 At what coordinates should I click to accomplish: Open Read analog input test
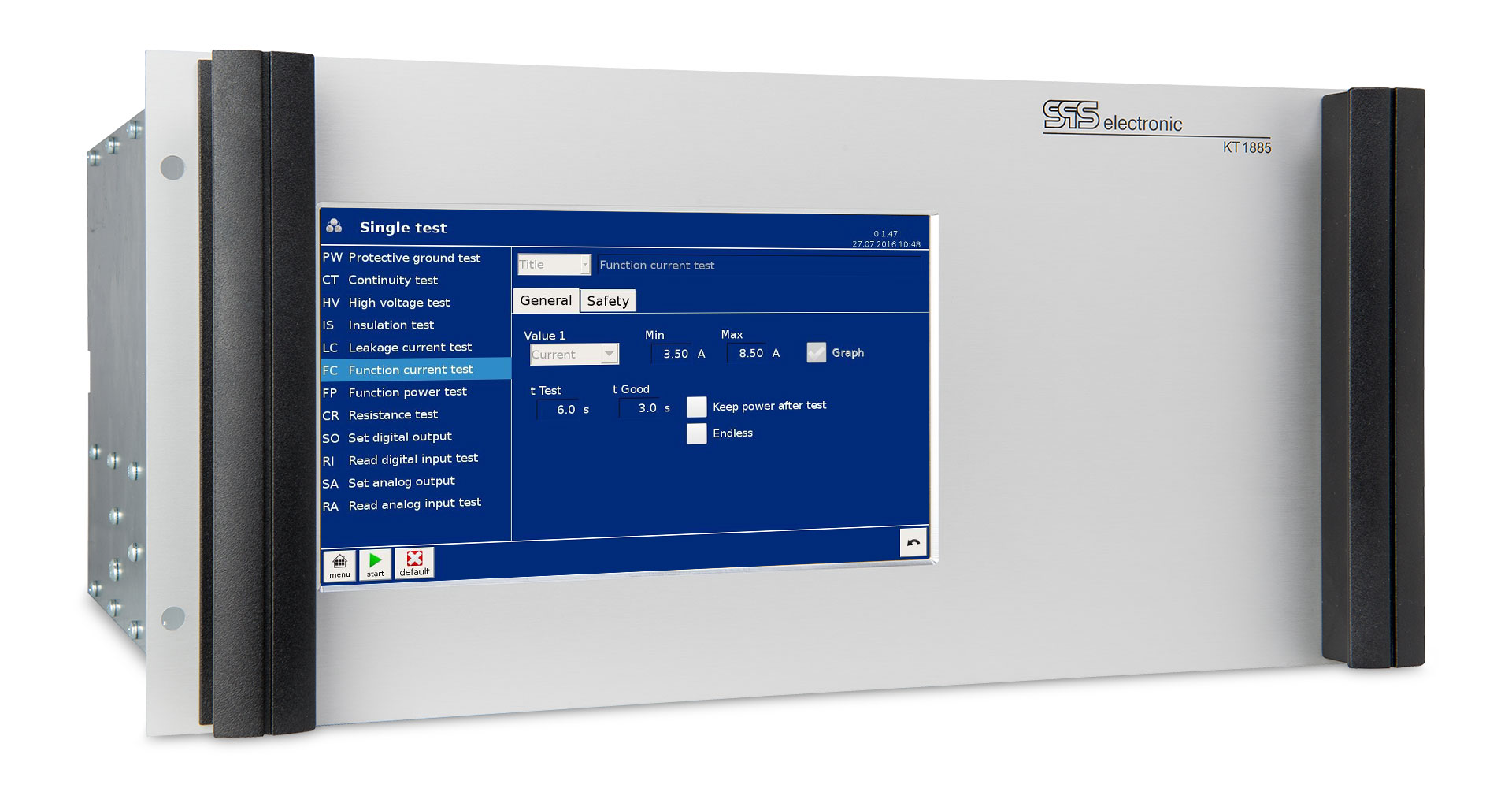pos(414,504)
